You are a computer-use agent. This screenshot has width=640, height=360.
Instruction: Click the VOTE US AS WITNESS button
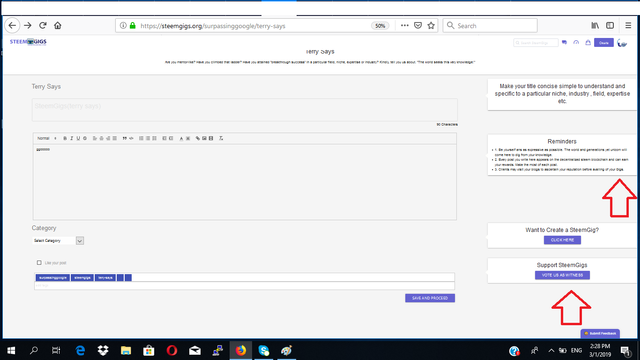tap(562, 275)
